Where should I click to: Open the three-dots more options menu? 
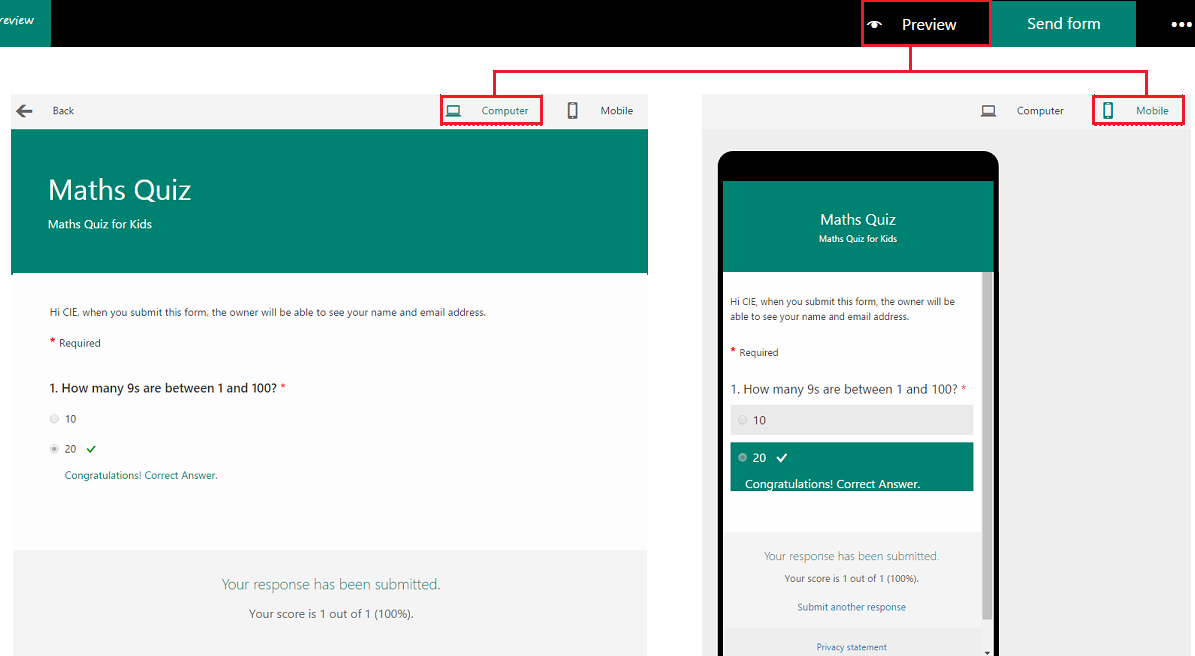(x=1181, y=24)
